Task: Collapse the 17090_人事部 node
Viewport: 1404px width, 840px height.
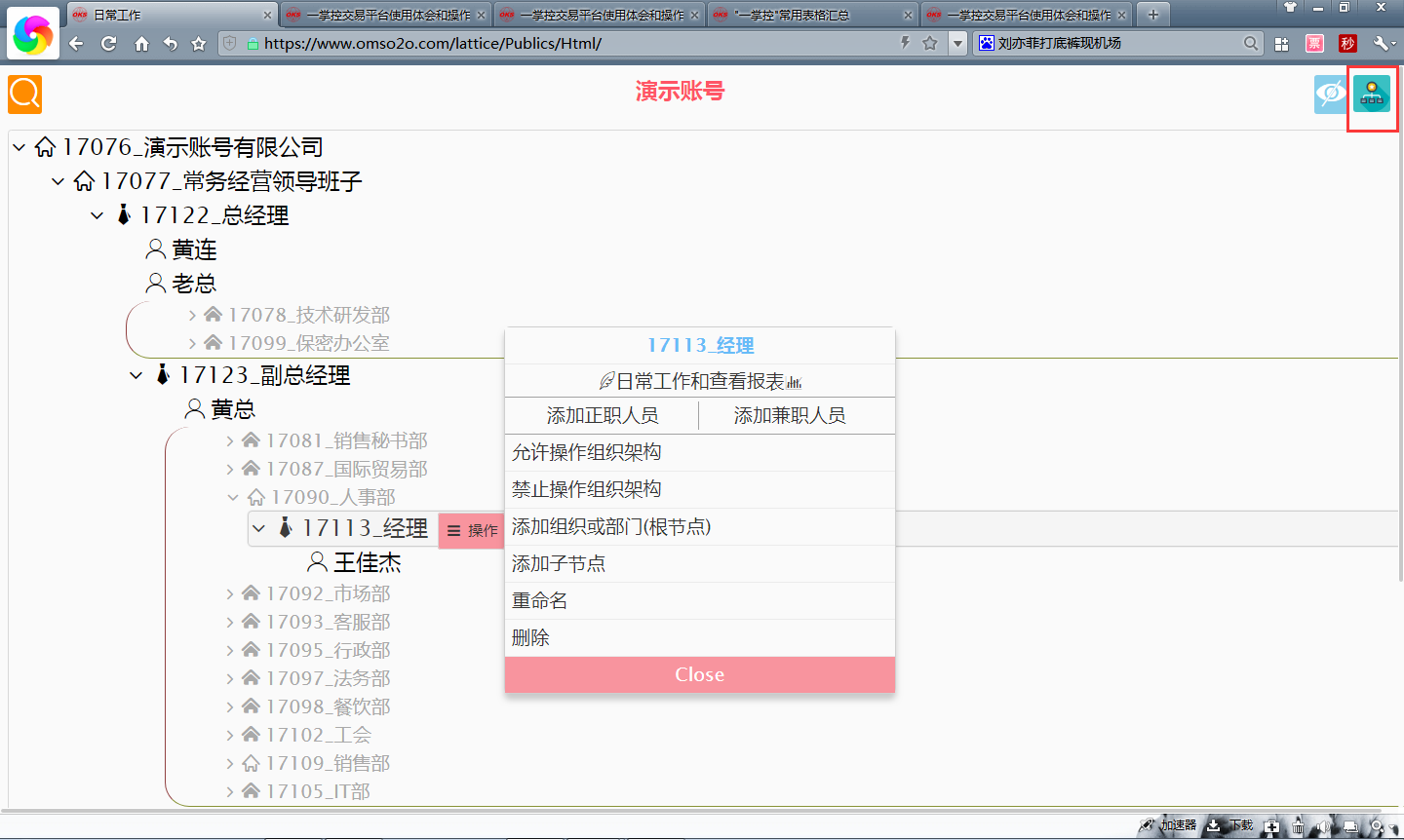Action: pos(232,497)
